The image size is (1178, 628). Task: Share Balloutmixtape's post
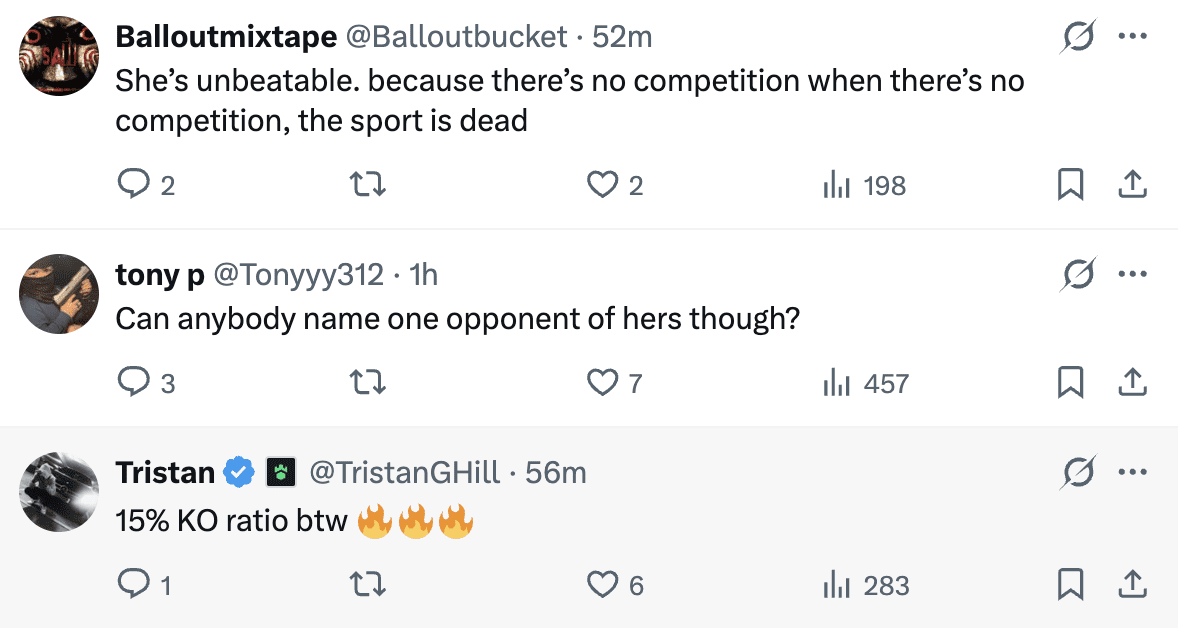[x=1131, y=185]
